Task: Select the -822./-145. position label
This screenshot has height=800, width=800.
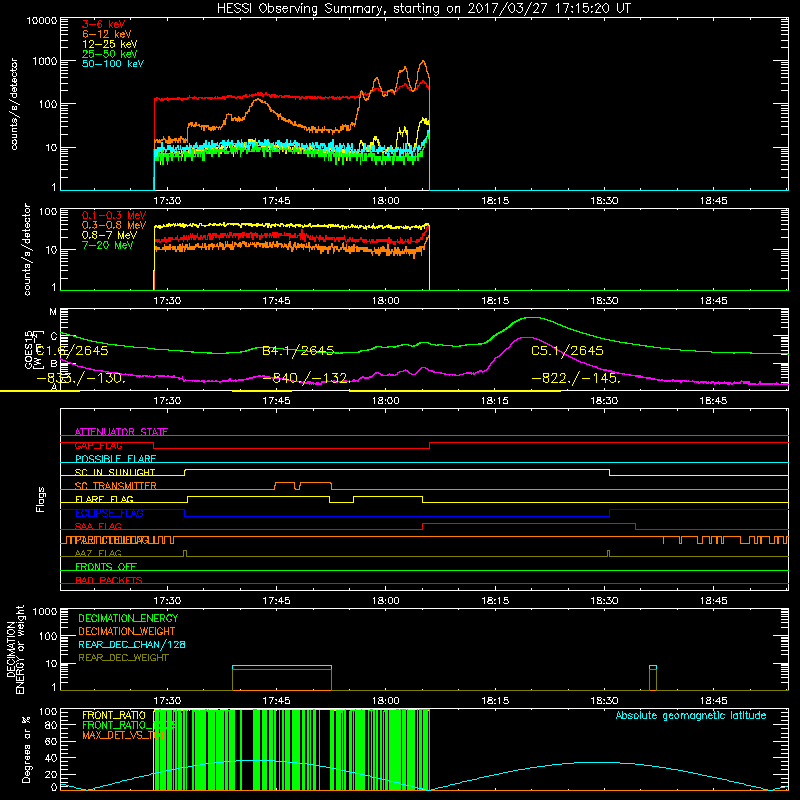Action: pyautogui.click(x=576, y=378)
